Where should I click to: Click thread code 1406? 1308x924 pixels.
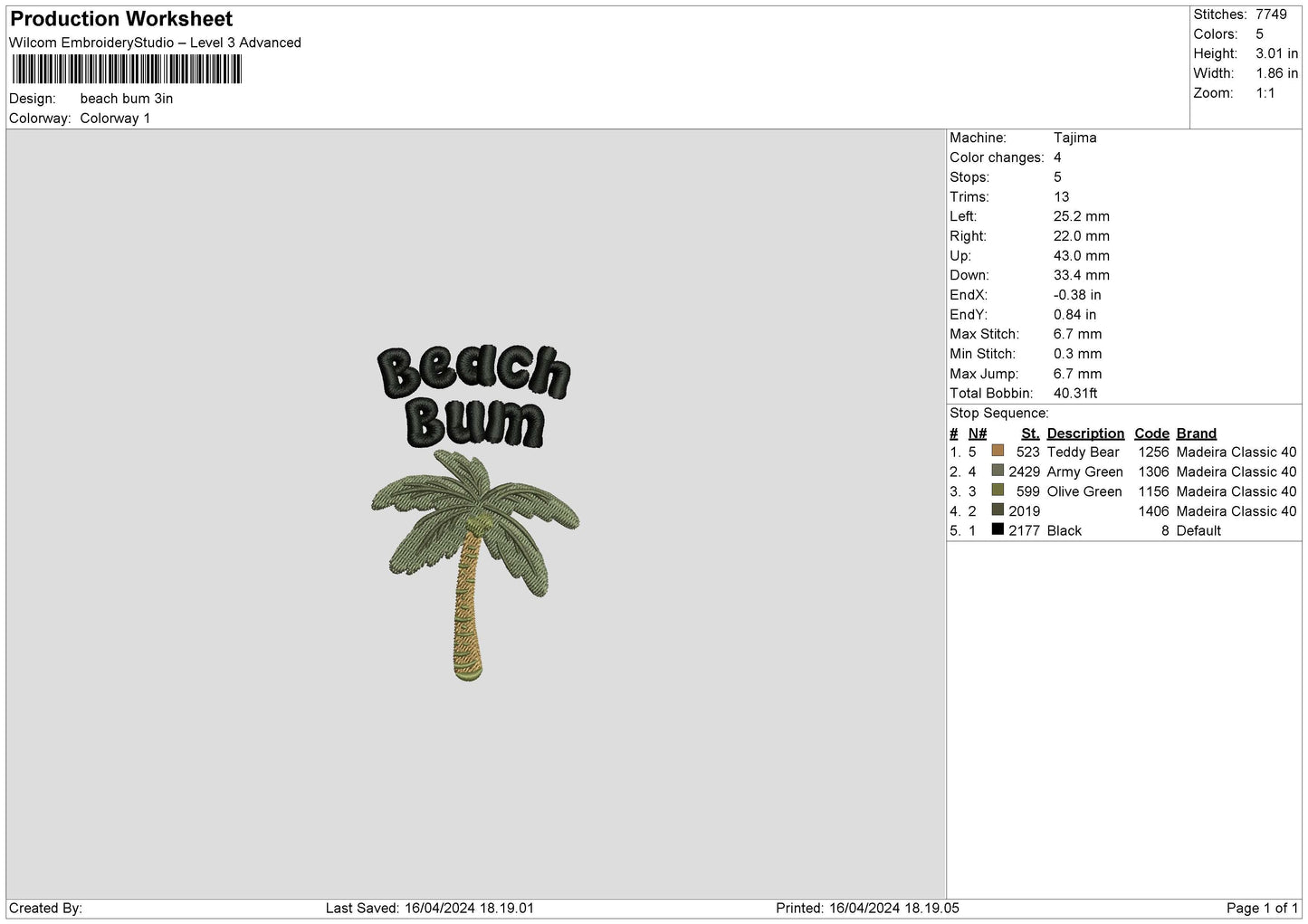(x=1153, y=511)
